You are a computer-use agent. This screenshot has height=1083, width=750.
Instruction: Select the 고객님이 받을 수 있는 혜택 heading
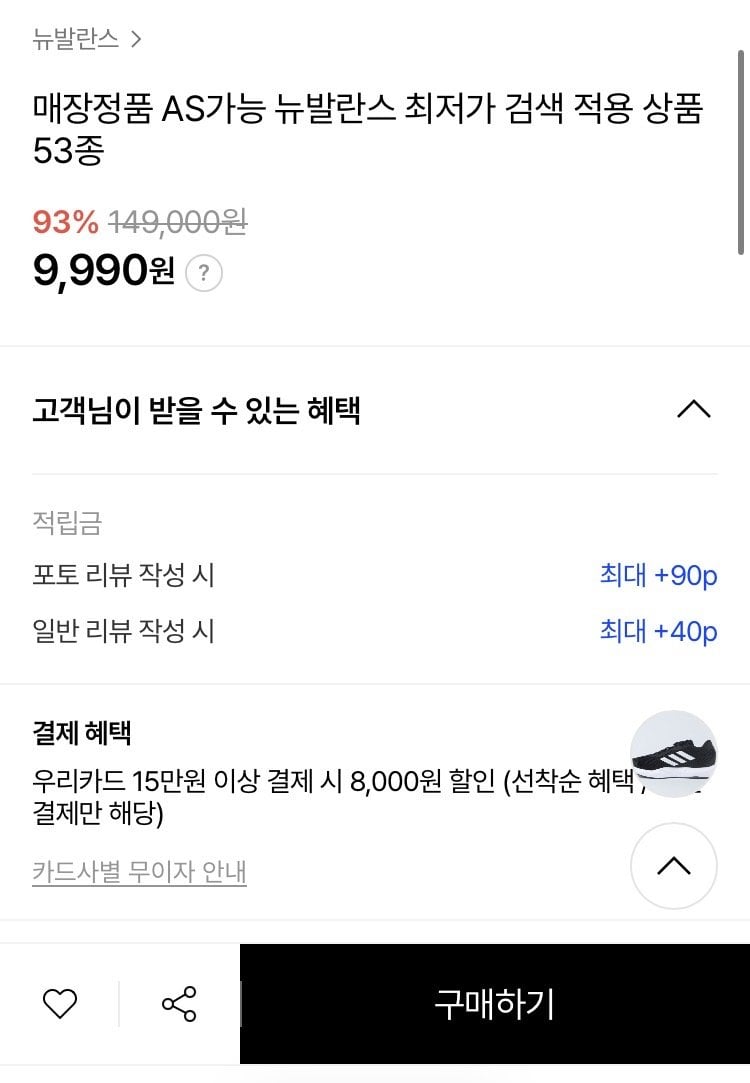[196, 410]
